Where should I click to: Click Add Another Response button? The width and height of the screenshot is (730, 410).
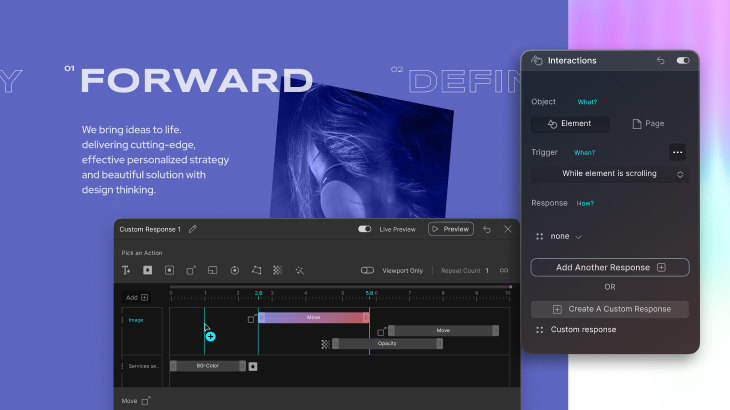point(610,268)
